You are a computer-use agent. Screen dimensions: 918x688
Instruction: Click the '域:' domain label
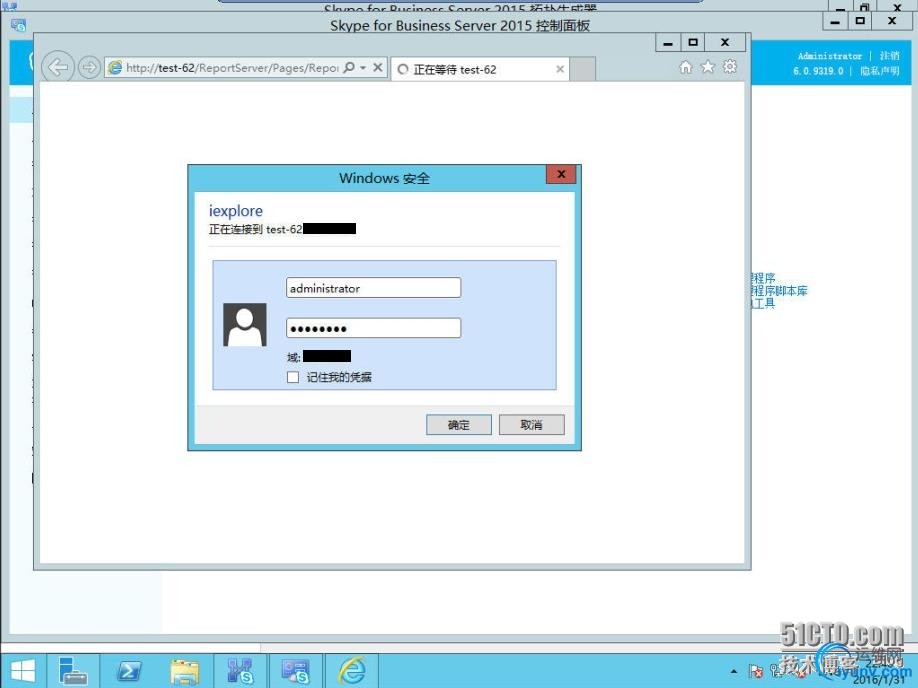294,357
